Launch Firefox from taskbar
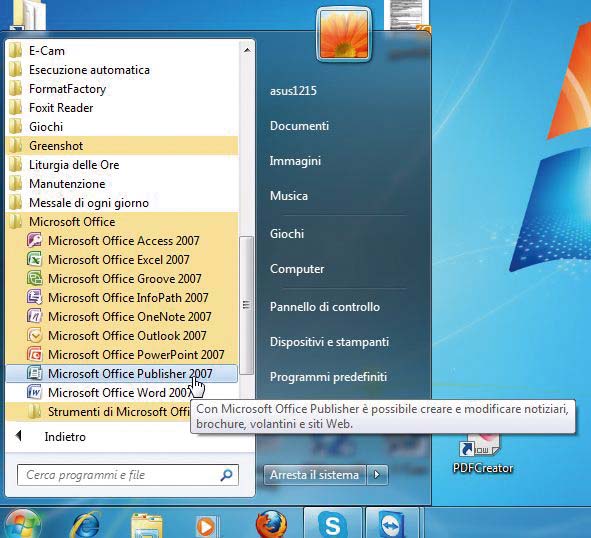591x538 pixels. pos(271,525)
